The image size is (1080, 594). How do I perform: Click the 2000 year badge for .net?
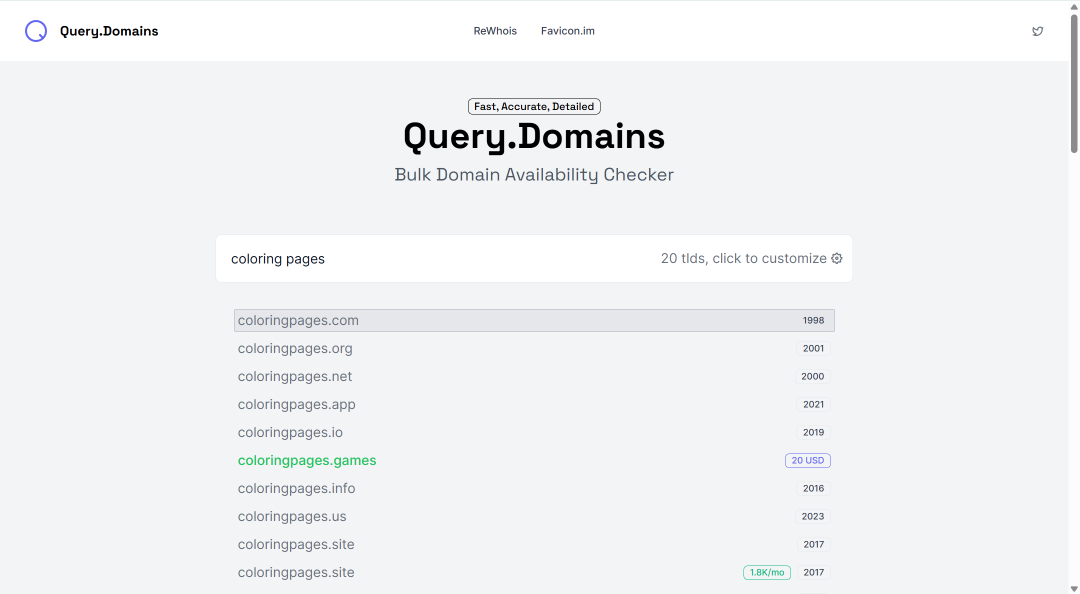pyautogui.click(x=812, y=376)
